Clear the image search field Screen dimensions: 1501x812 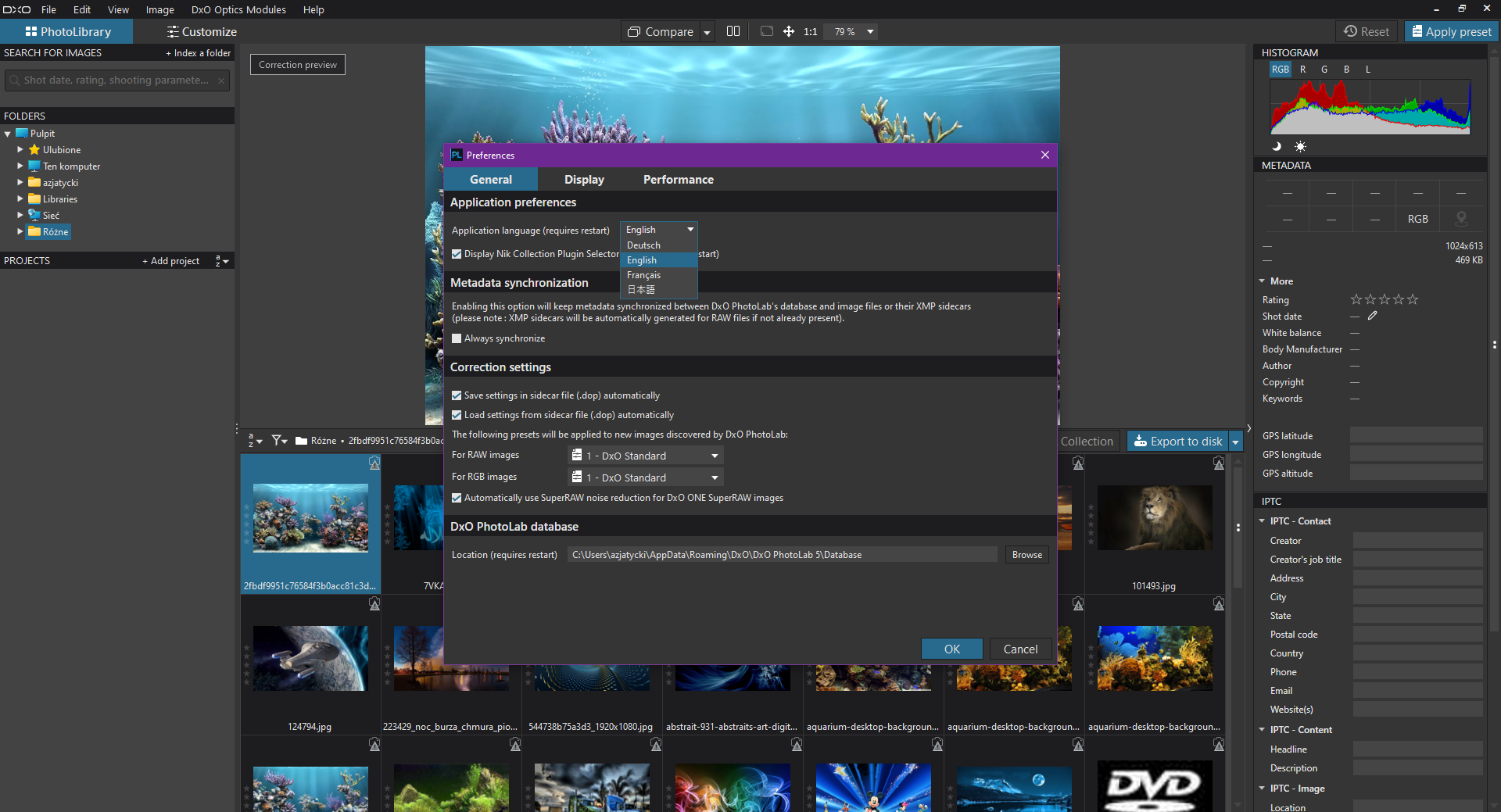click(222, 80)
